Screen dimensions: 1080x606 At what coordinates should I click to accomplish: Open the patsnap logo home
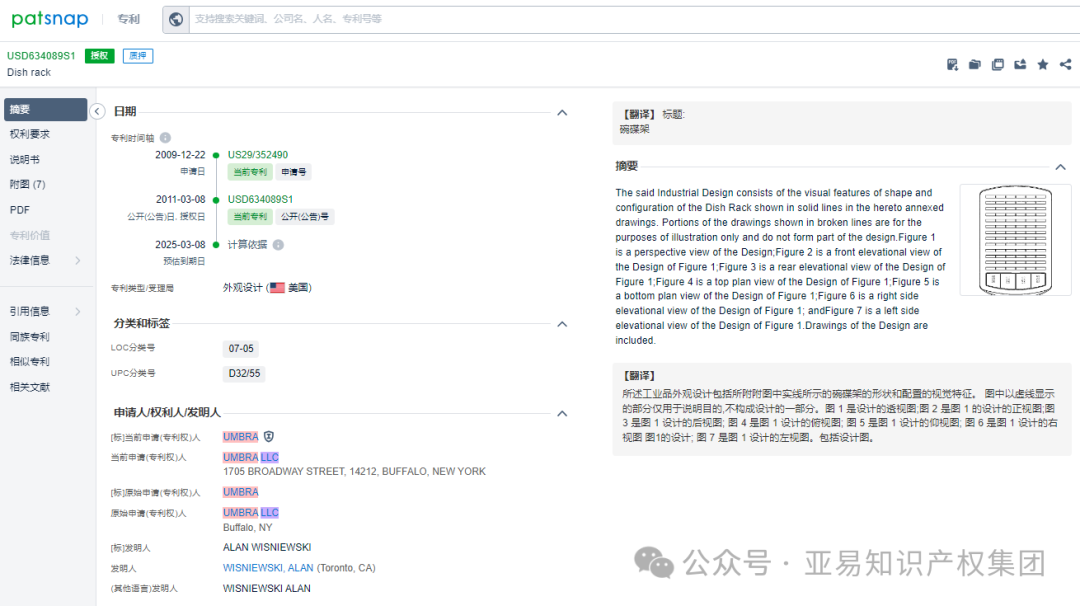(50, 19)
